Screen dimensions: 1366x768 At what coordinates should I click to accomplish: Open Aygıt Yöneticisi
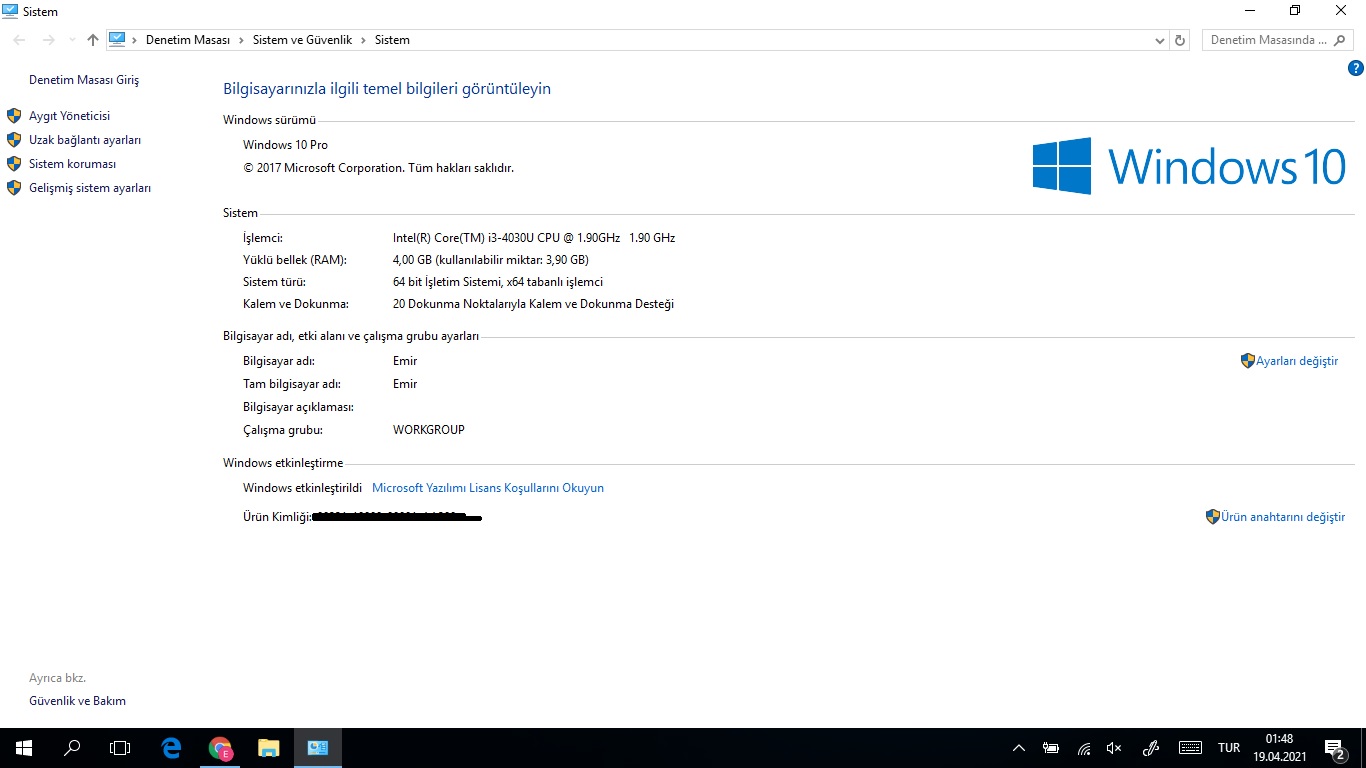pyautogui.click(x=69, y=116)
